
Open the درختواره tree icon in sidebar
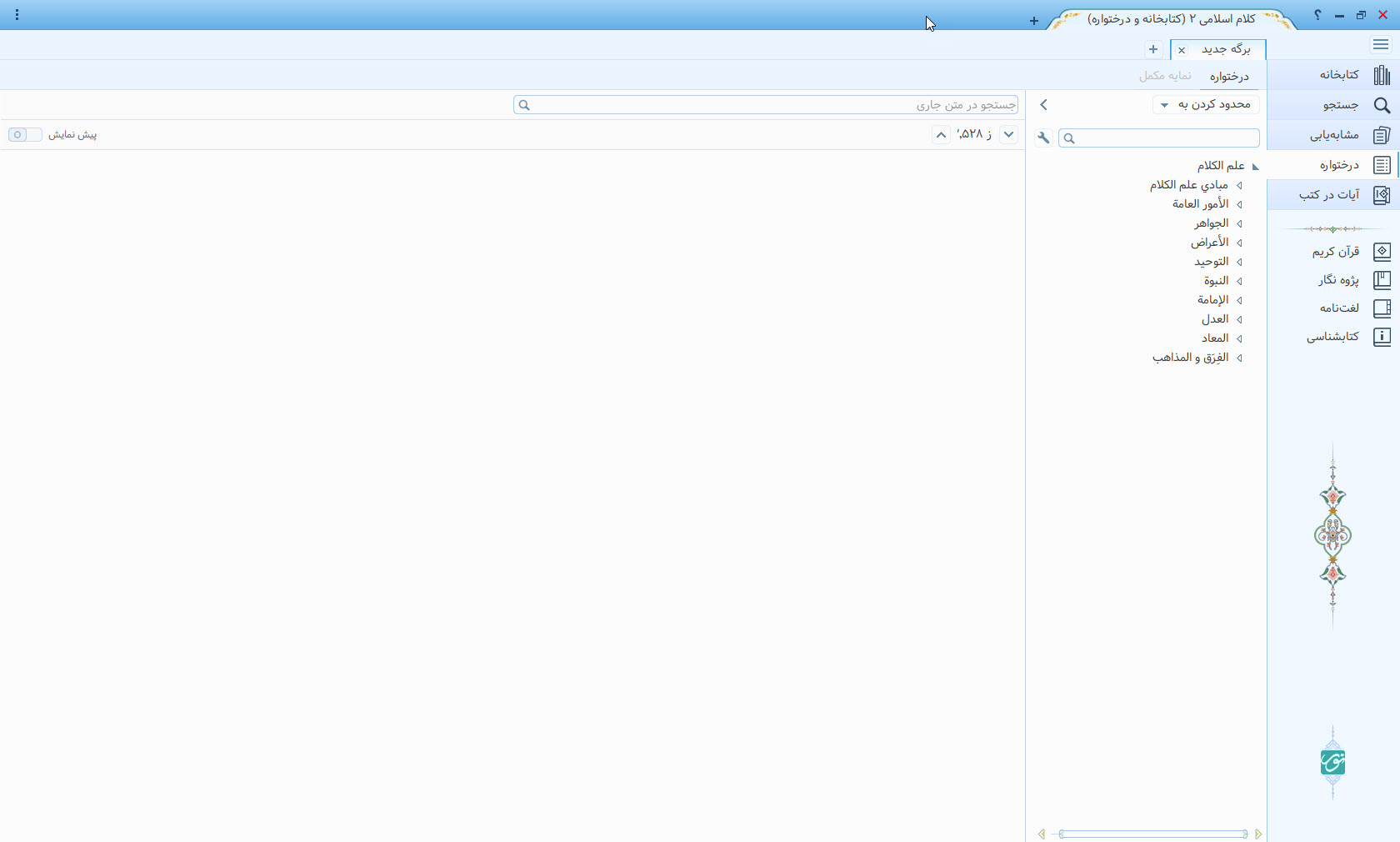(1382, 165)
